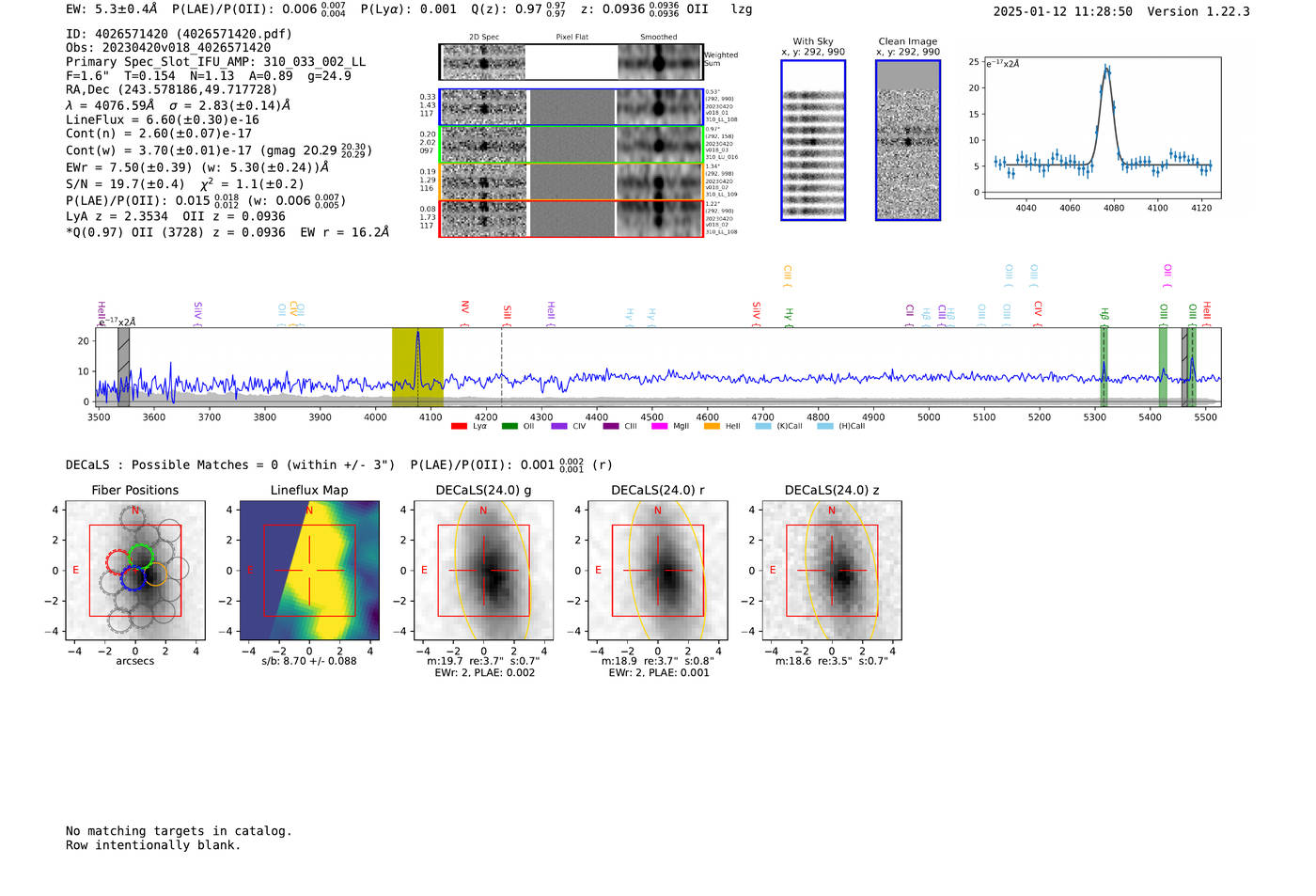Viewport: 1316px width, 896px height.
Task: Click the NV line label above spectrum
Action: coord(464,308)
